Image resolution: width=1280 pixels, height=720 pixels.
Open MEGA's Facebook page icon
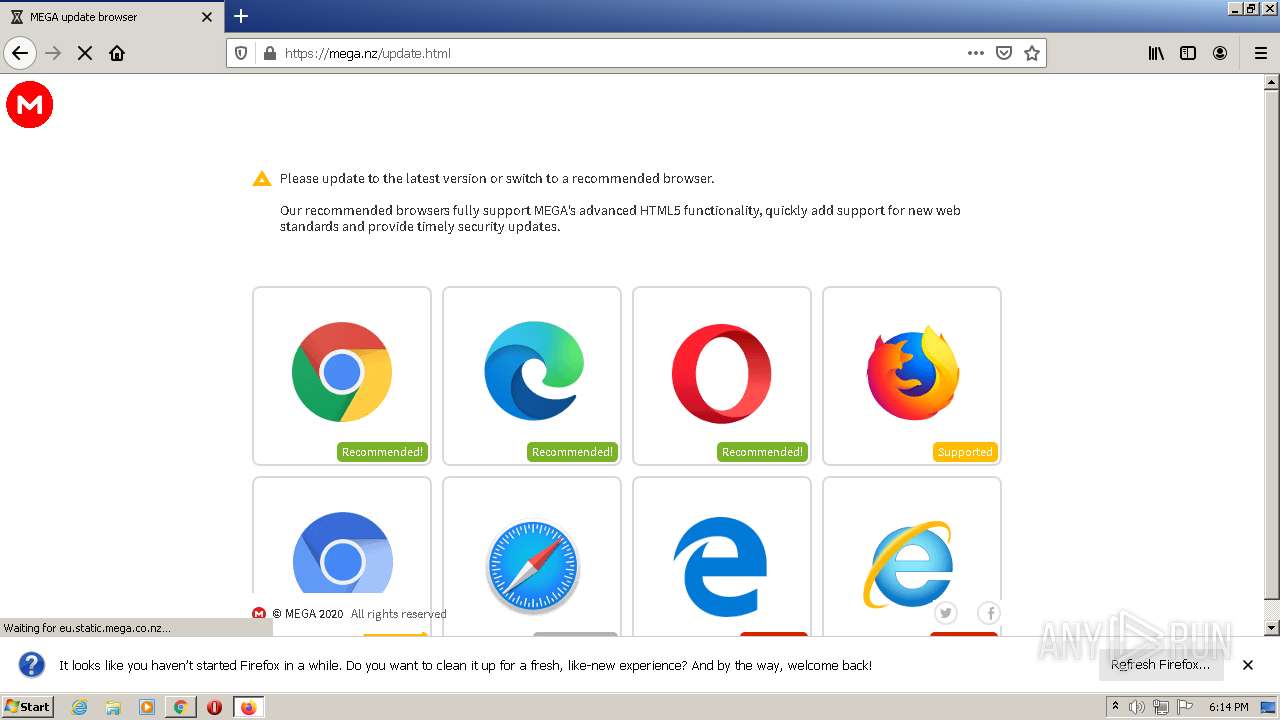pyautogui.click(x=989, y=613)
